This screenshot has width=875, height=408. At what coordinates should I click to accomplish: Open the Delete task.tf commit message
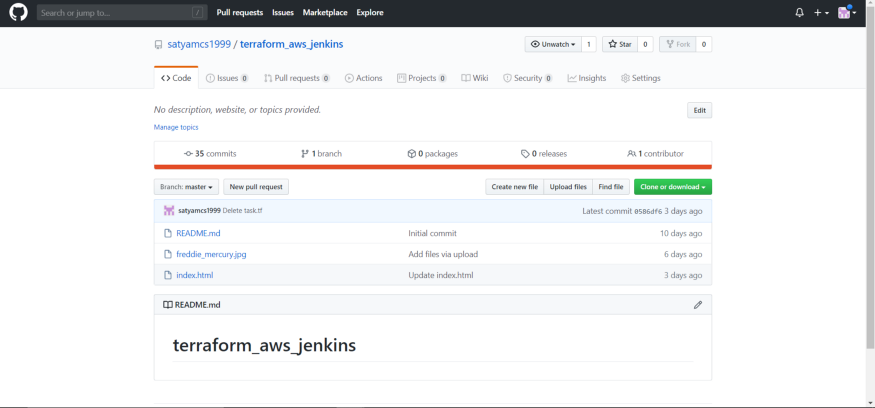coord(242,211)
